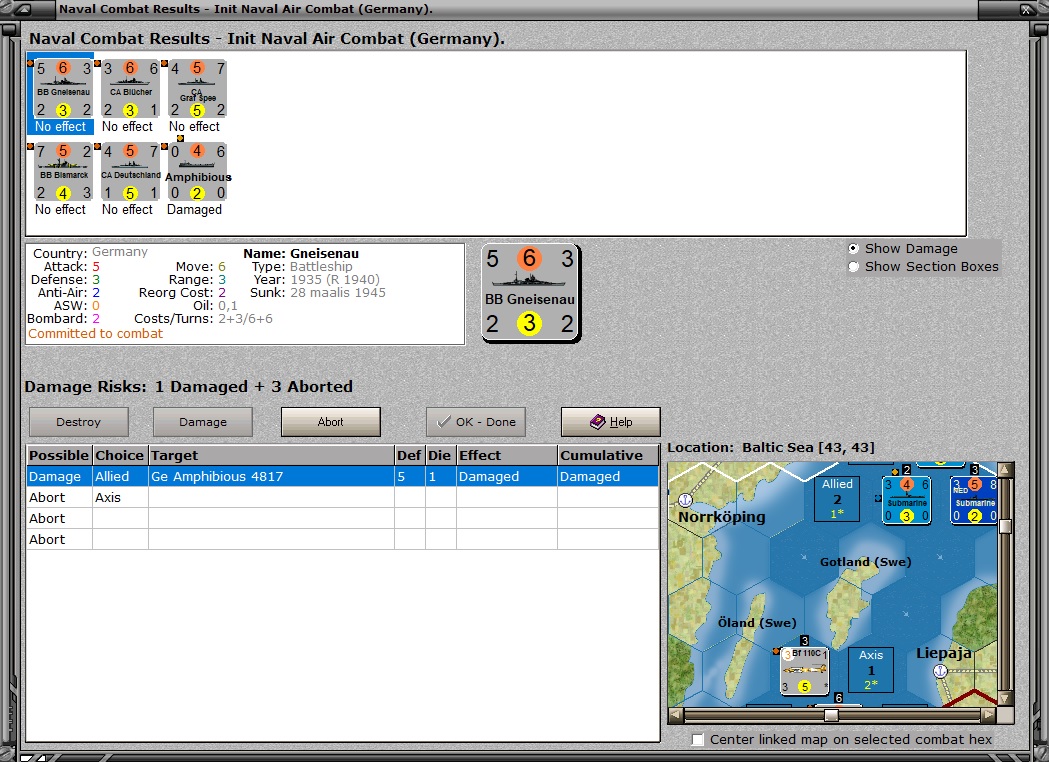Image resolution: width=1049 pixels, height=762 pixels.
Task: Select the CA Blücher unit counter
Action: click(130, 88)
